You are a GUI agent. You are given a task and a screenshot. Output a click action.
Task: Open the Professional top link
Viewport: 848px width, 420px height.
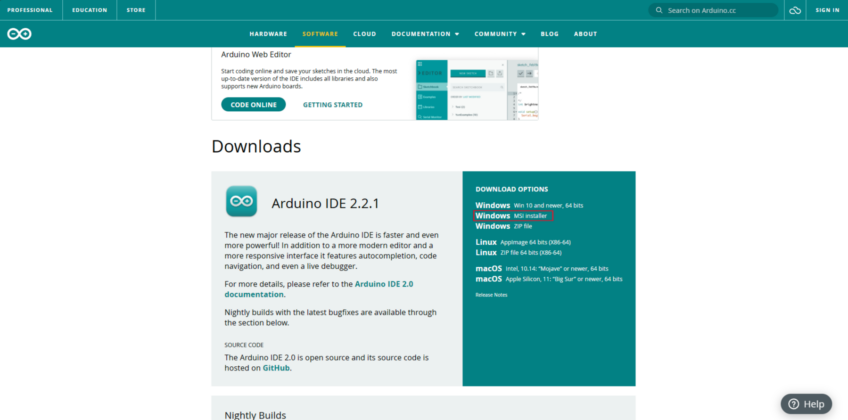point(30,10)
